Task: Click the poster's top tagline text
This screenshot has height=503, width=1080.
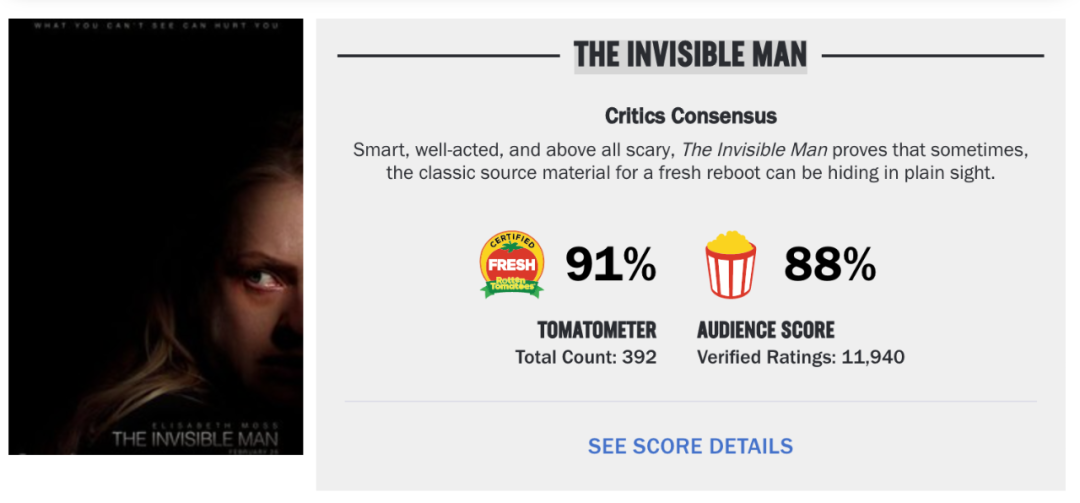Action: pos(156,25)
